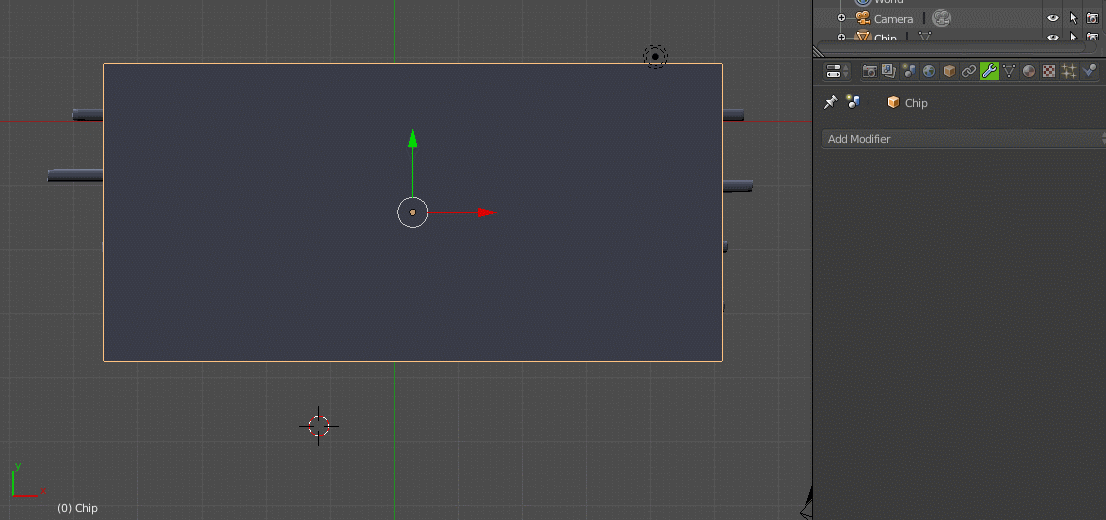
Task: Click the camera data icon beside Camera
Action: tap(942, 18)
